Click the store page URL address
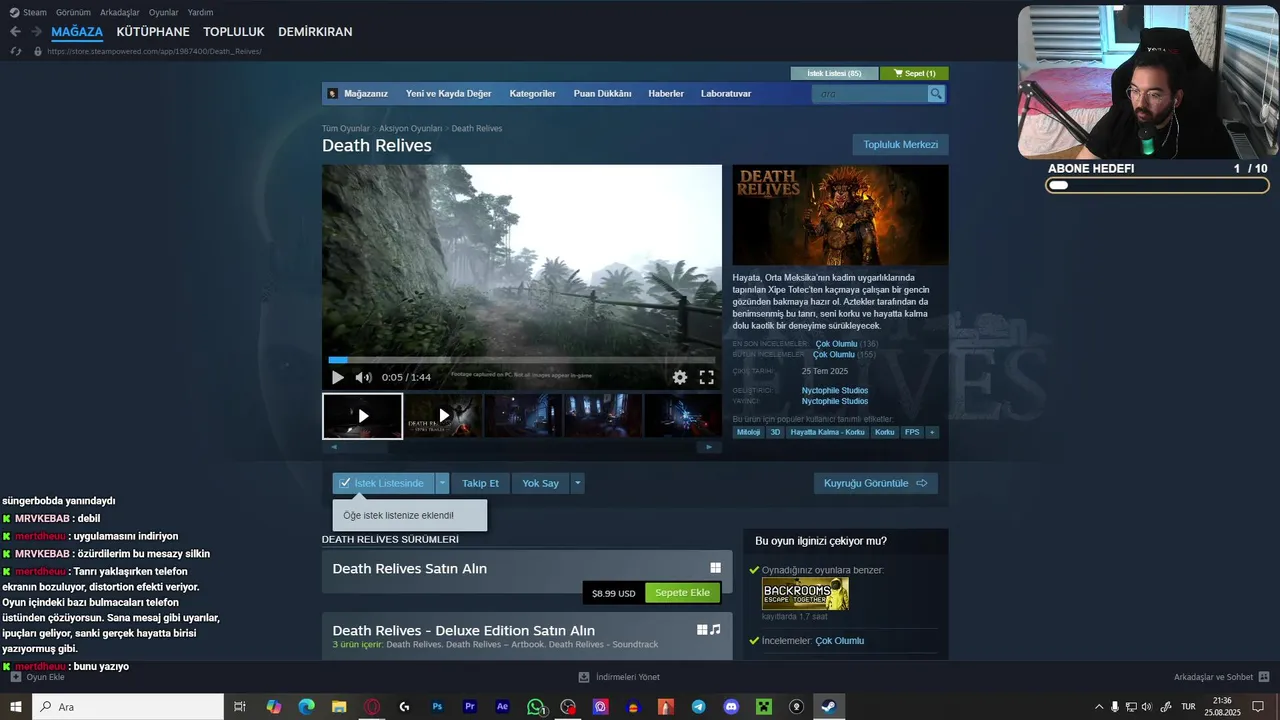This screenshot has width=1280, height=720. coord(154,51)
